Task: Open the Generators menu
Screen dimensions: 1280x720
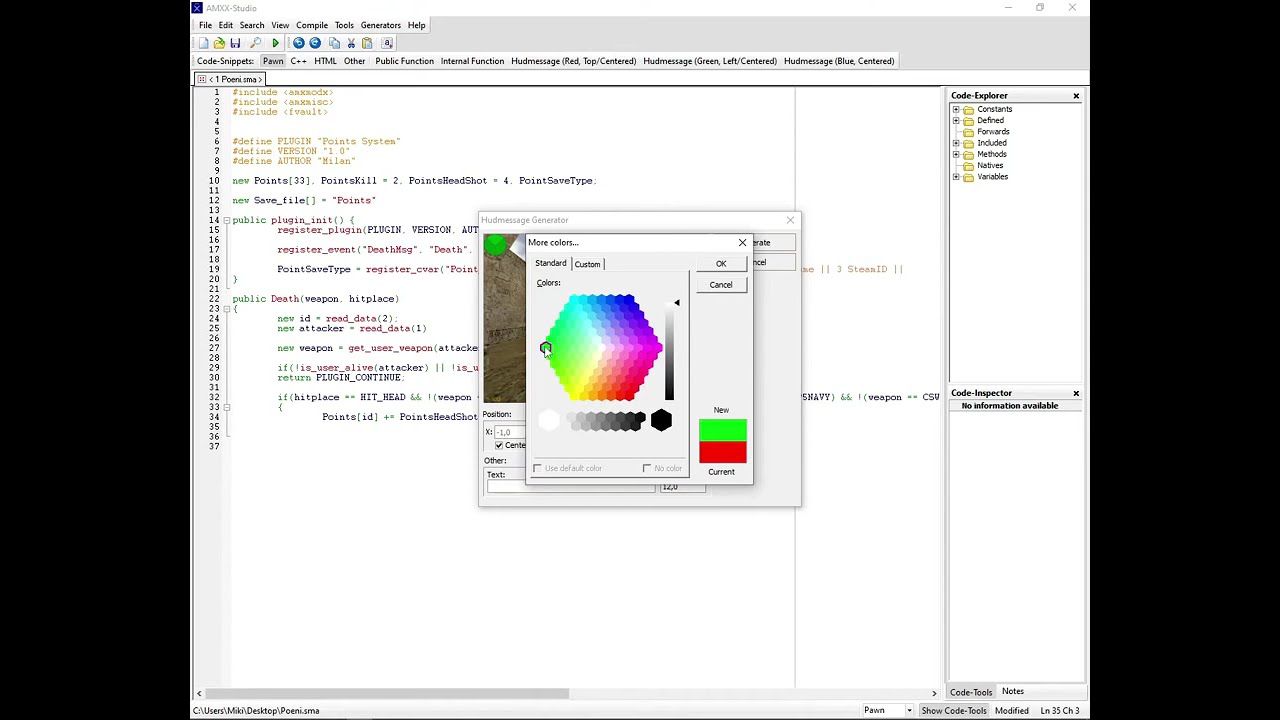Action: (380, 25)
